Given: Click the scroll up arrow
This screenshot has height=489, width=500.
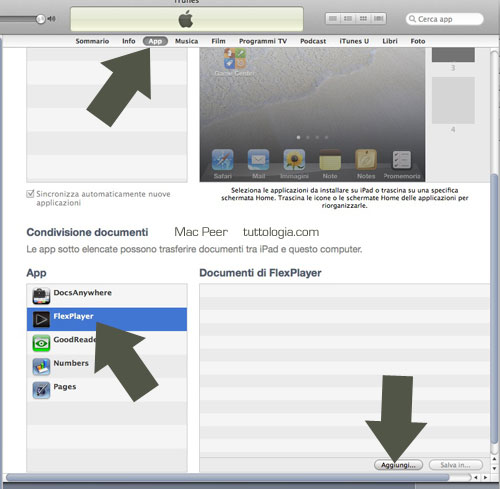Looking at the screenshot, I should [x=494, y=459].
